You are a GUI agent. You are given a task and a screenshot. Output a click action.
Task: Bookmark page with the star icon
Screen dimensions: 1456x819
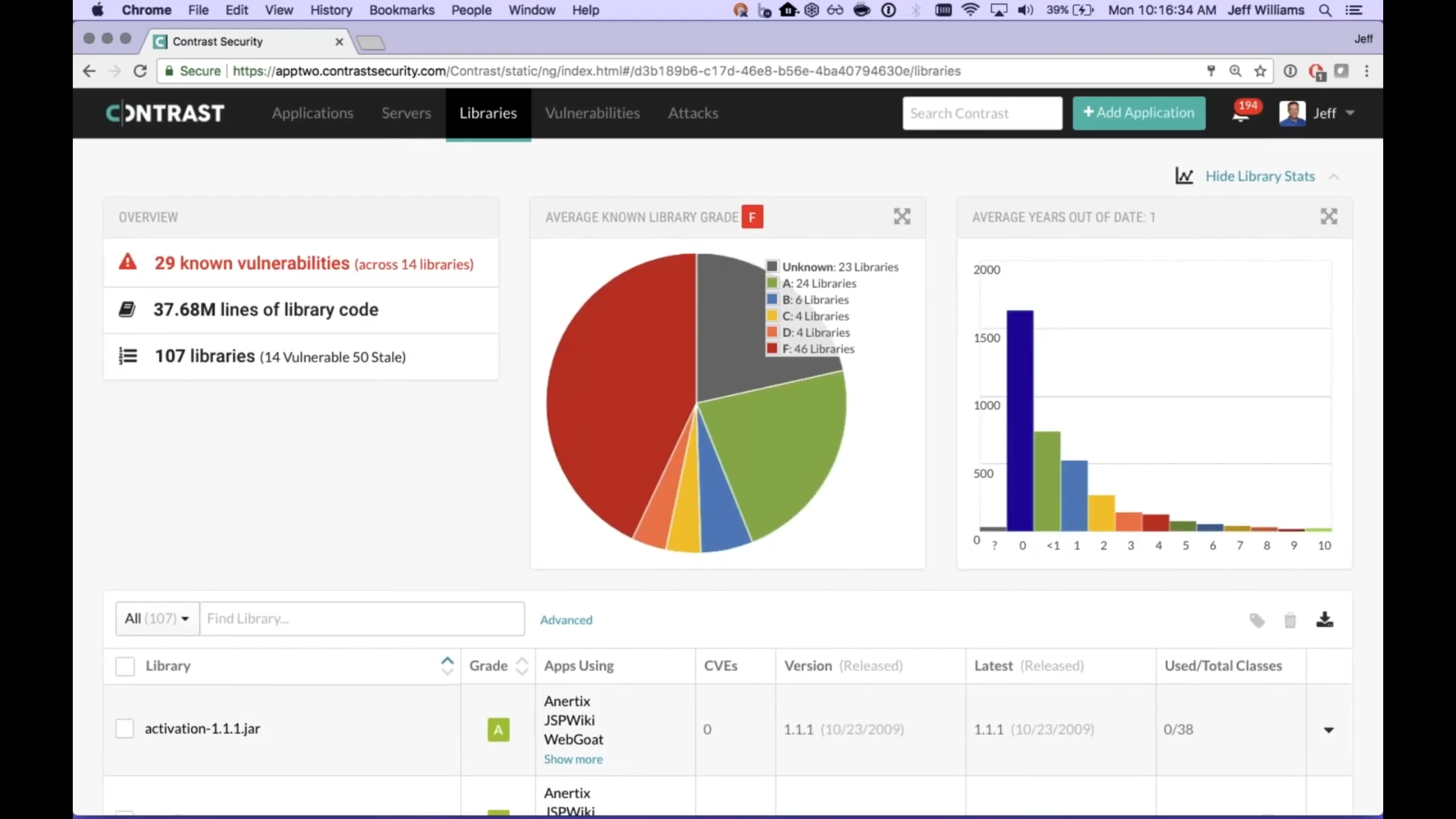(1260, 71)
